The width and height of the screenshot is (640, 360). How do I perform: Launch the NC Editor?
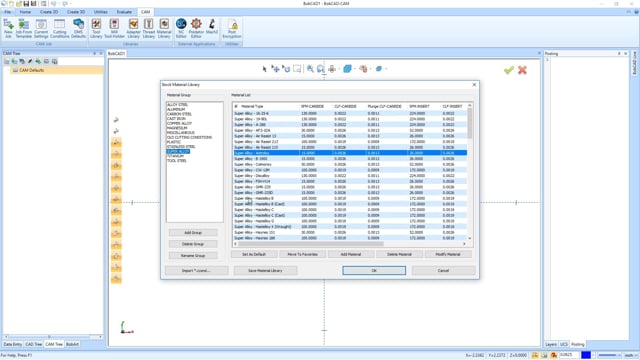[x=181, y=29]
